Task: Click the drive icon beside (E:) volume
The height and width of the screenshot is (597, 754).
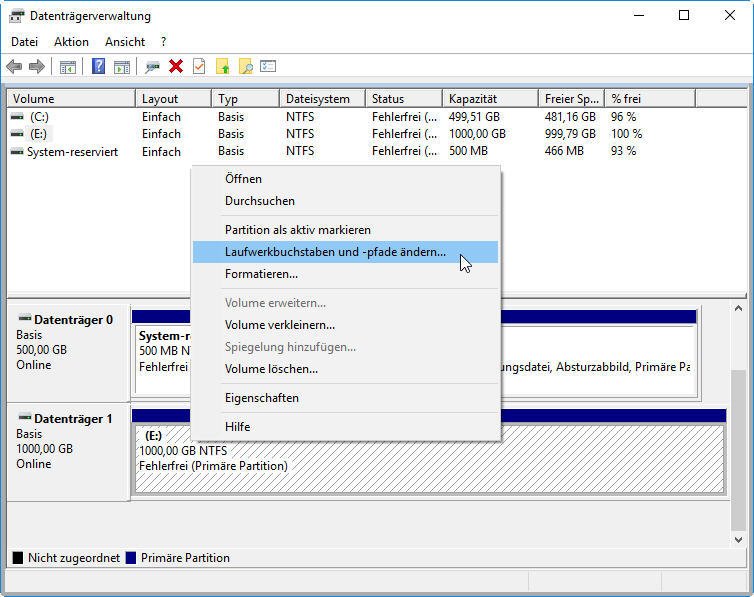Action: [x=17, y=134]
